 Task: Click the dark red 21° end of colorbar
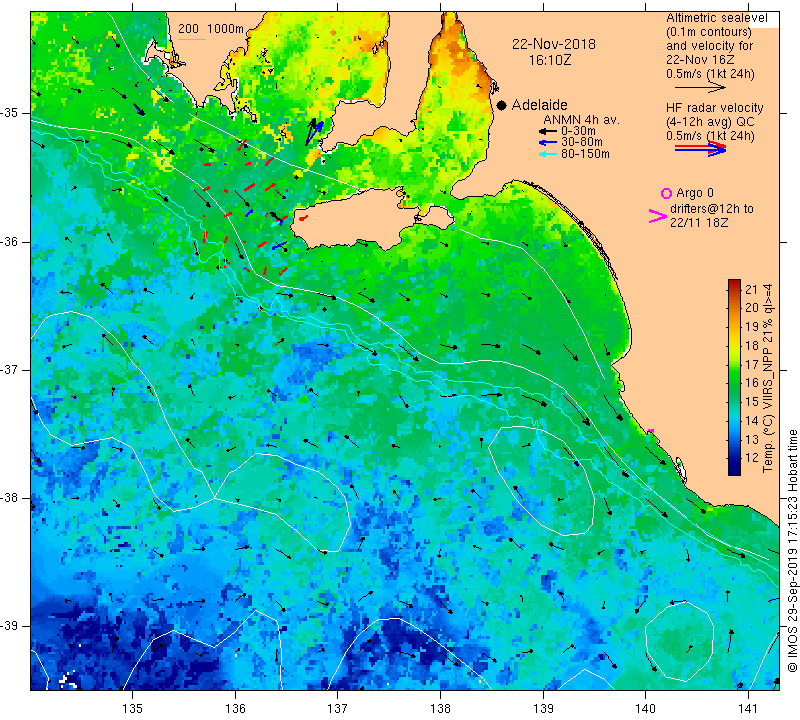point(734,283)
